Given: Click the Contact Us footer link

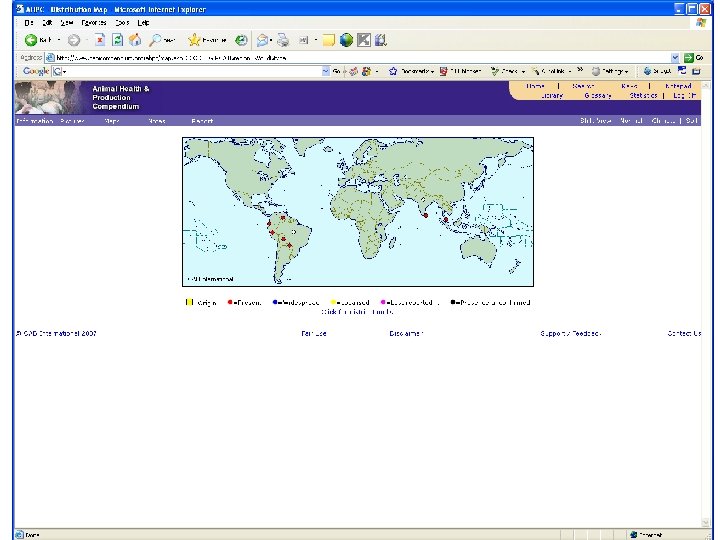Looking at the screenshot, I should [684, 333].
